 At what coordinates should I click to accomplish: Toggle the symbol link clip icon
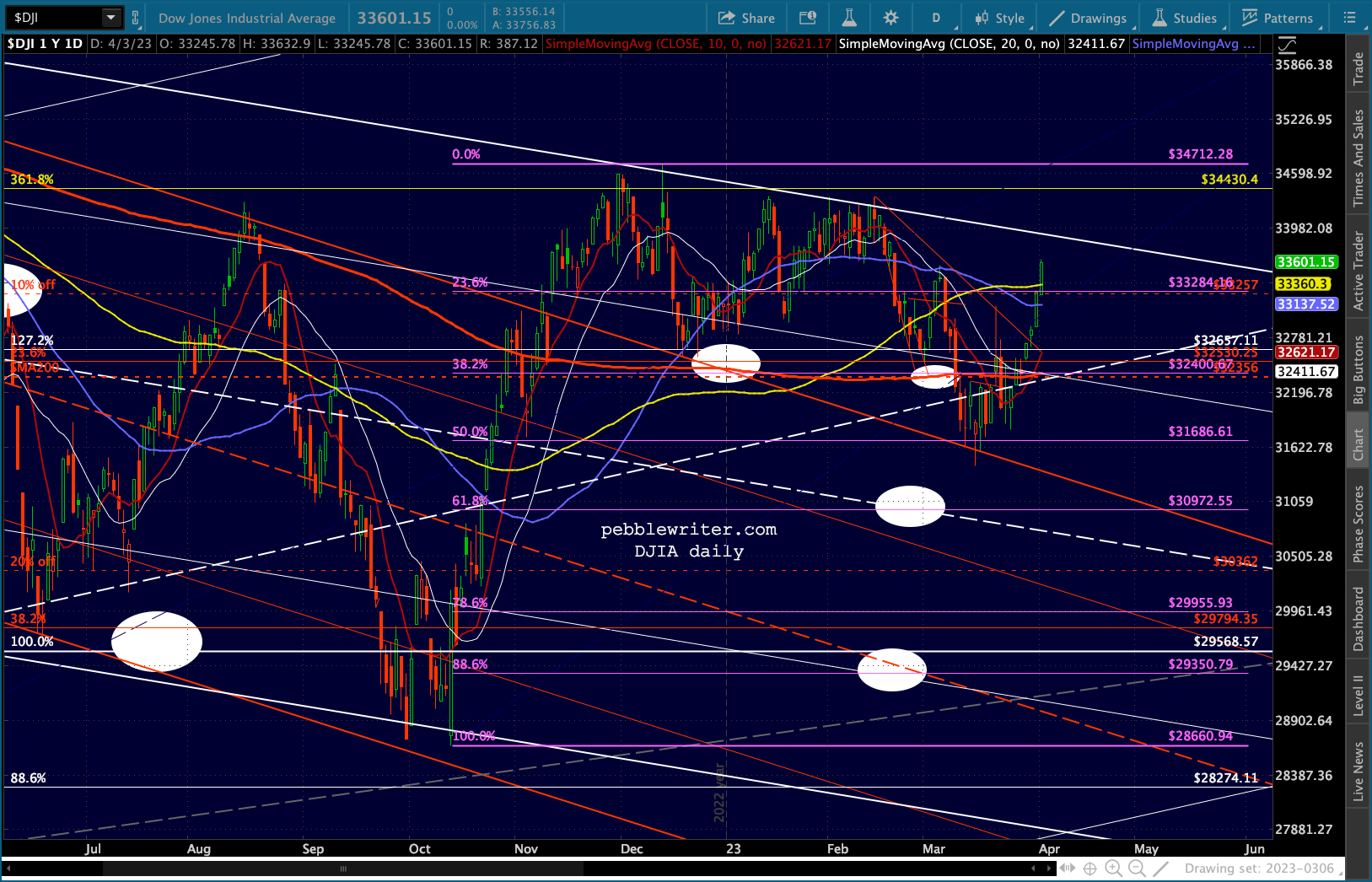135,18
